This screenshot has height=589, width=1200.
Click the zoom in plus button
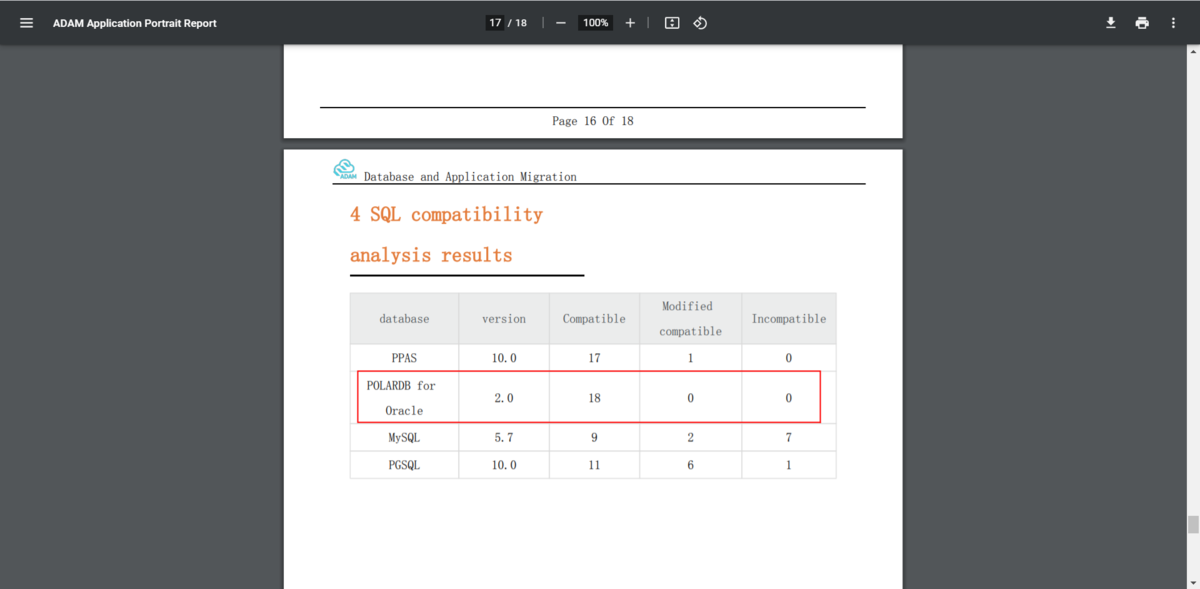point(630,23)
